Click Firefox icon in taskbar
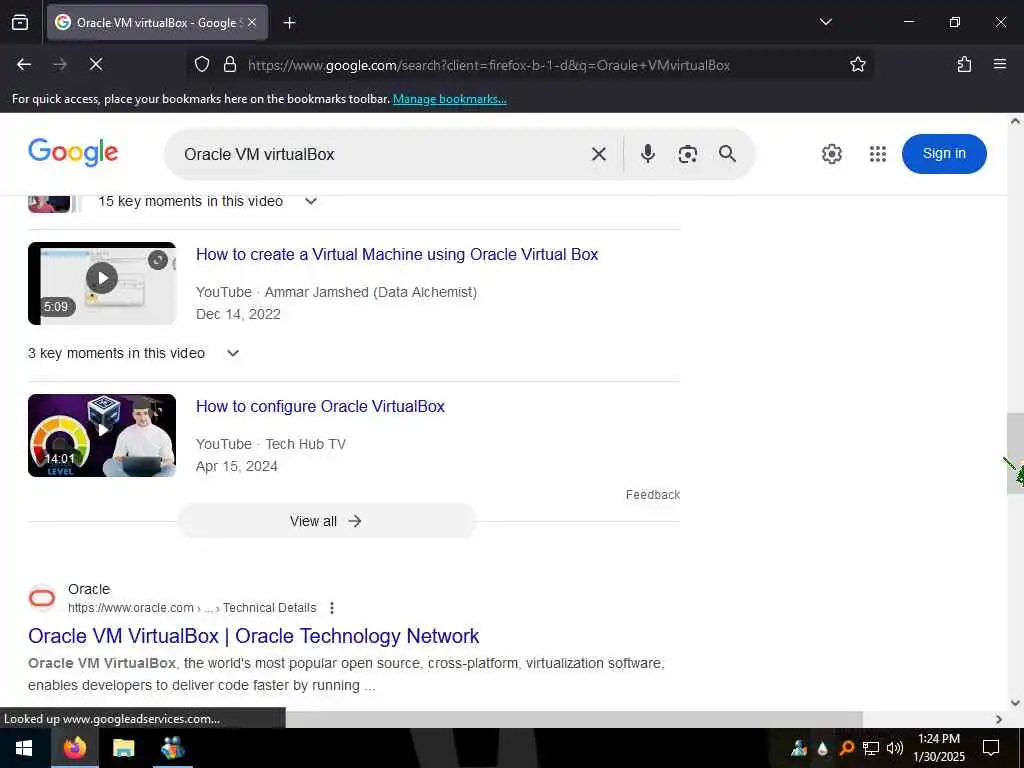The width and height of the screenshot is (1024, 768). coord(74,748)
